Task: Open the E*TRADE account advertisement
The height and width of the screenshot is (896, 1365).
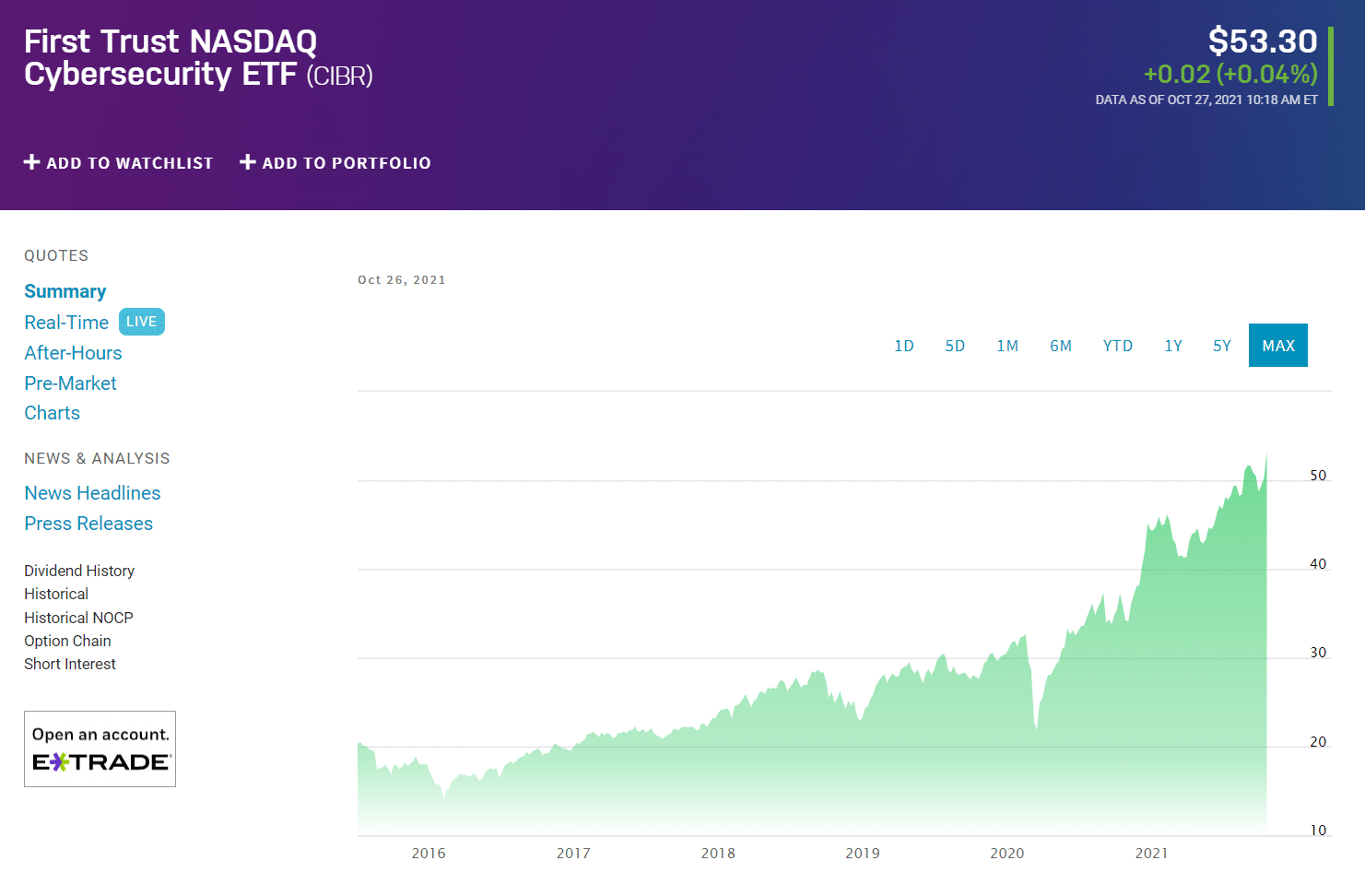Action: coord(100,749)
